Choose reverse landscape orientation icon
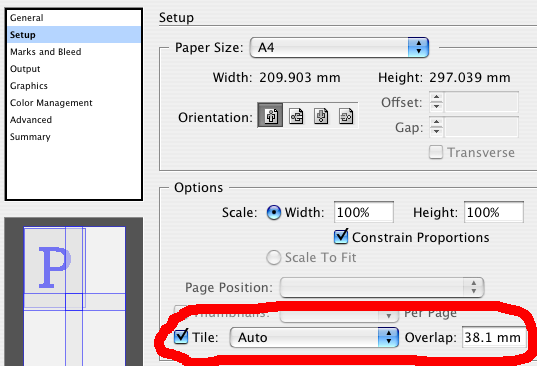Viewport: 537px width, 366px height. (346, 116)
